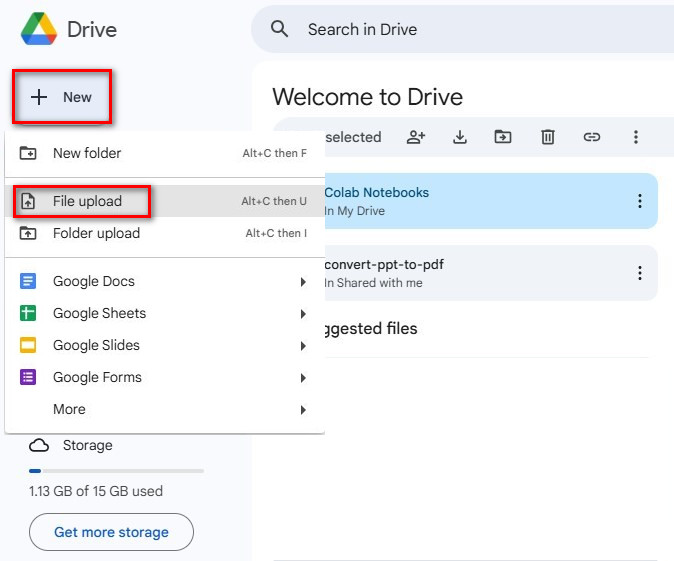Expand Google Forms submenu arrow
674x561 pixels.
pyautogui.click(x=303, y=378)
